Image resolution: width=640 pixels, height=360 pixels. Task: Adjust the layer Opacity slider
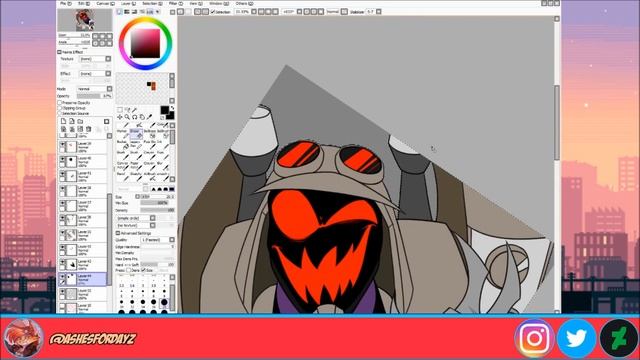point(94,96)
